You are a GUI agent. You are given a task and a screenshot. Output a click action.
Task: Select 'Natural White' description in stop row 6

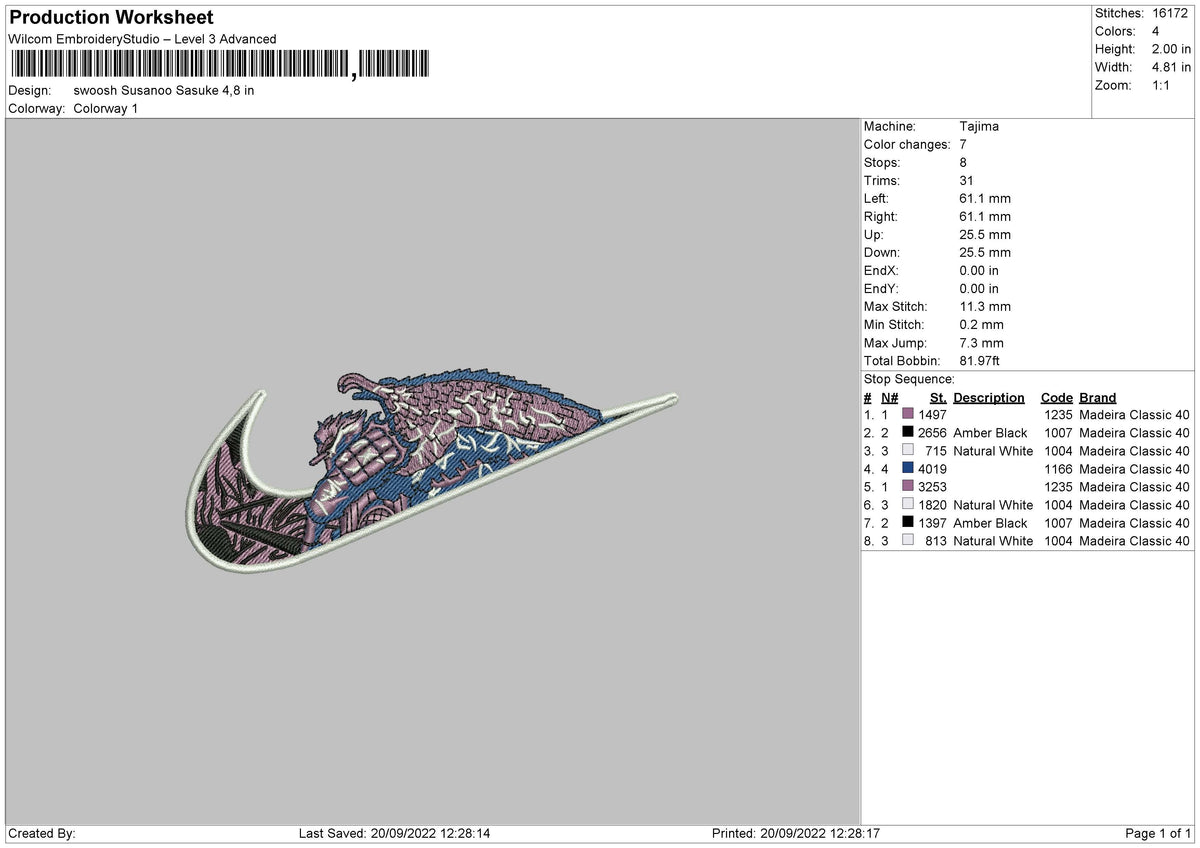[x=993, y=505]
